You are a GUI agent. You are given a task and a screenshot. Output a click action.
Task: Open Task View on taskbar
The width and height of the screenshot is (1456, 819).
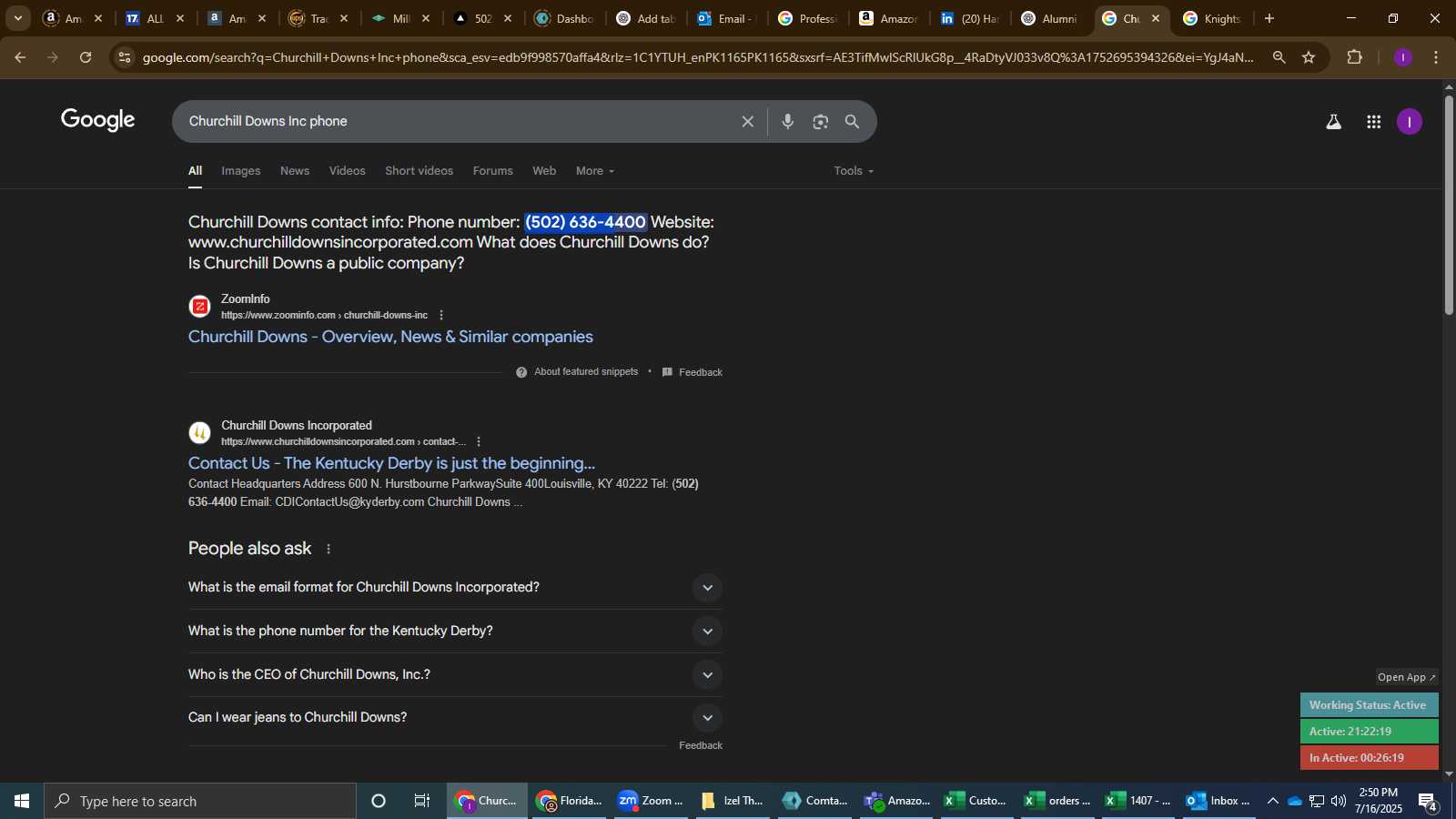click(x=421, y=801)
